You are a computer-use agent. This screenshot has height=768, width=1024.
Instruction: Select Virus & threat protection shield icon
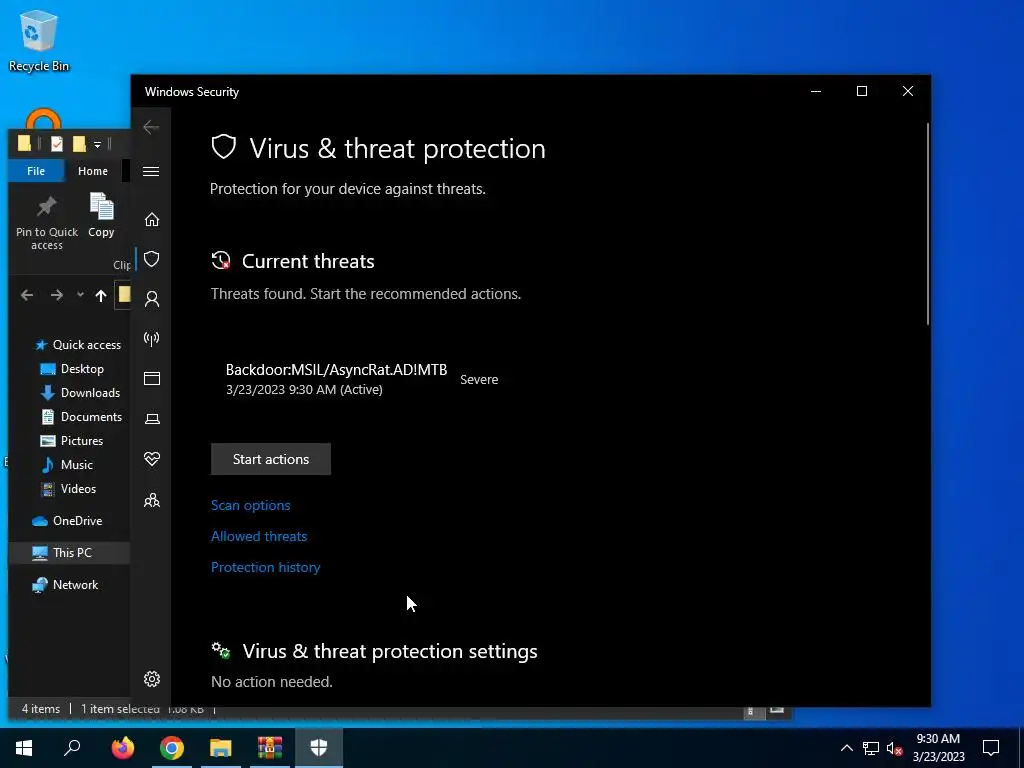click(152, 259)
